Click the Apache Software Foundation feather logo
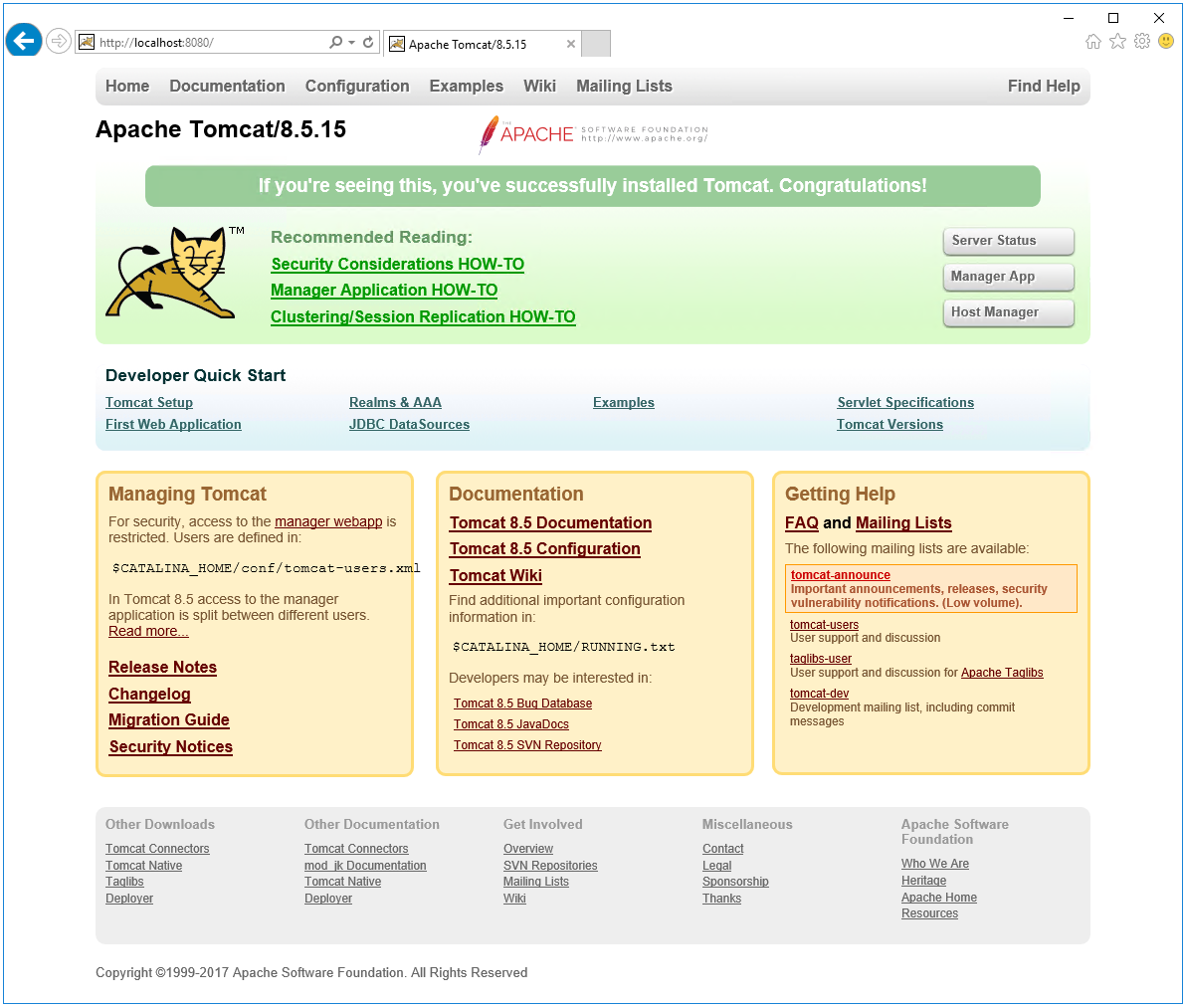The width and height of the screenshot is (1186, 1008). (592, 134)
